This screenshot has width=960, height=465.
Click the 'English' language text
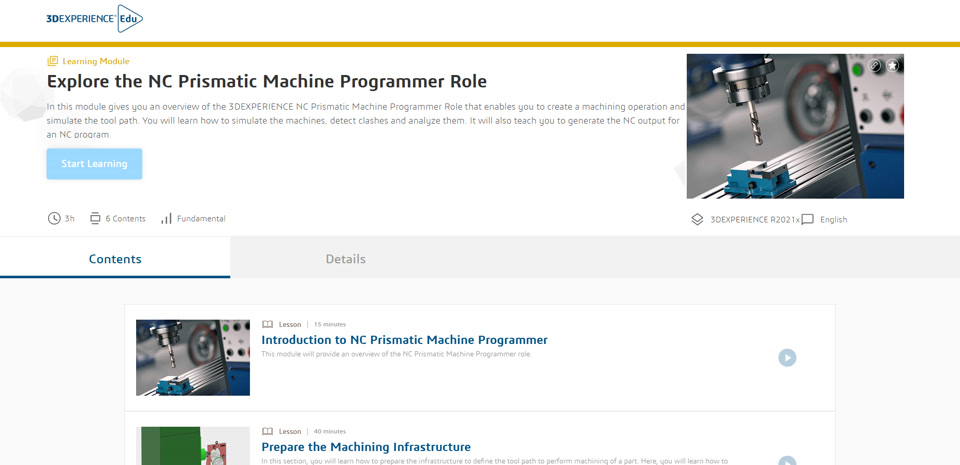point(833,220)
